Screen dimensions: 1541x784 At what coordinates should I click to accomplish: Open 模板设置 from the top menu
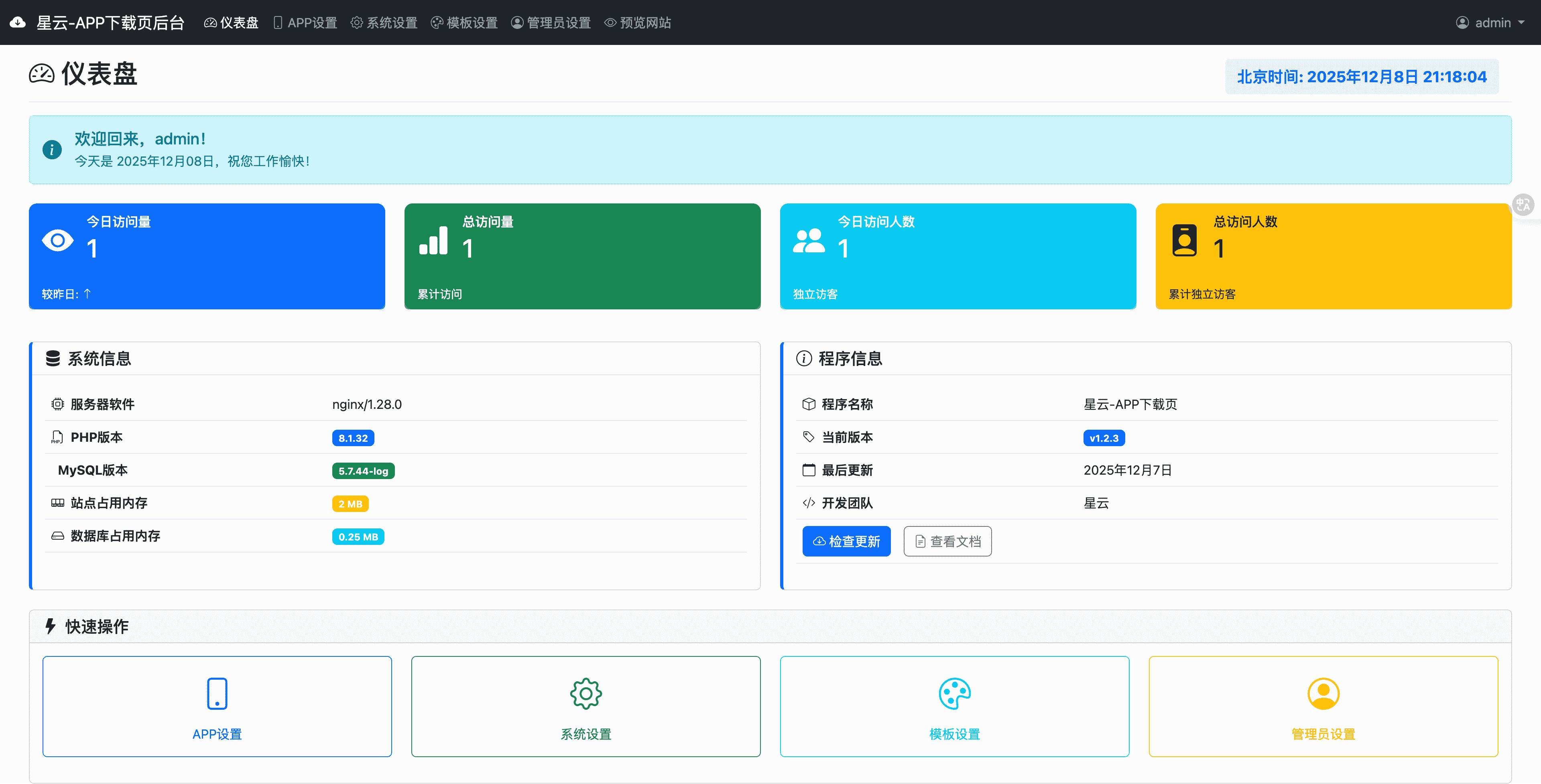pos(464,23)
